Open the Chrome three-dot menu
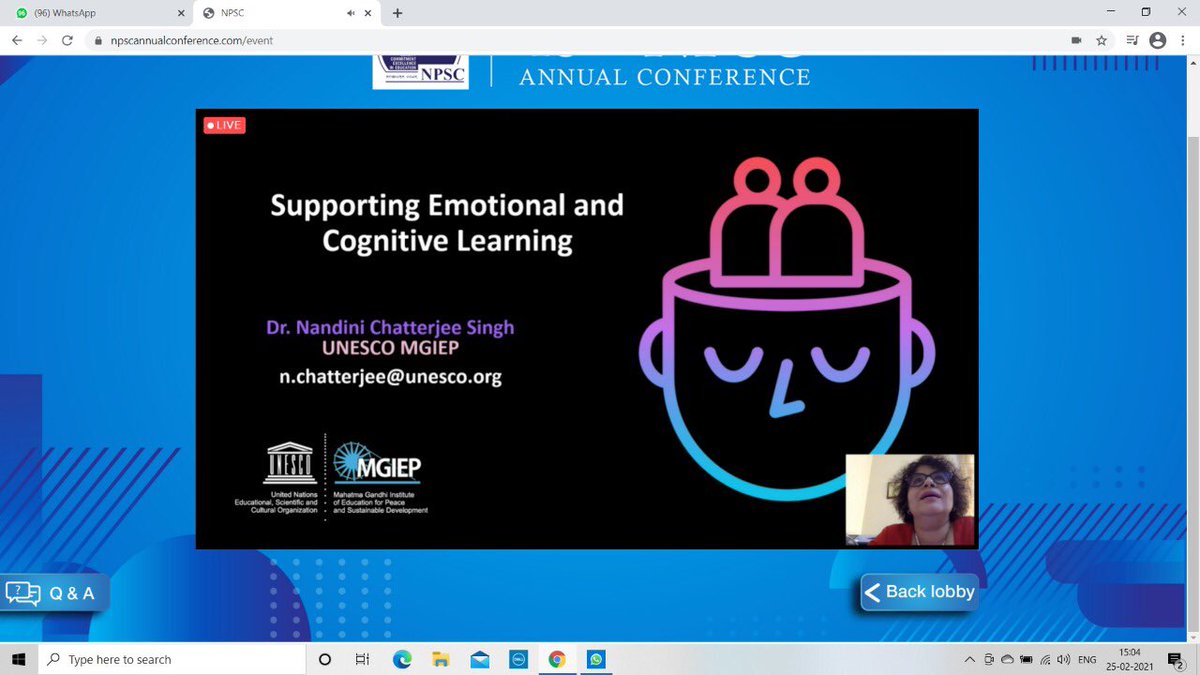 pyautogui.click(x=1182, y=41)
